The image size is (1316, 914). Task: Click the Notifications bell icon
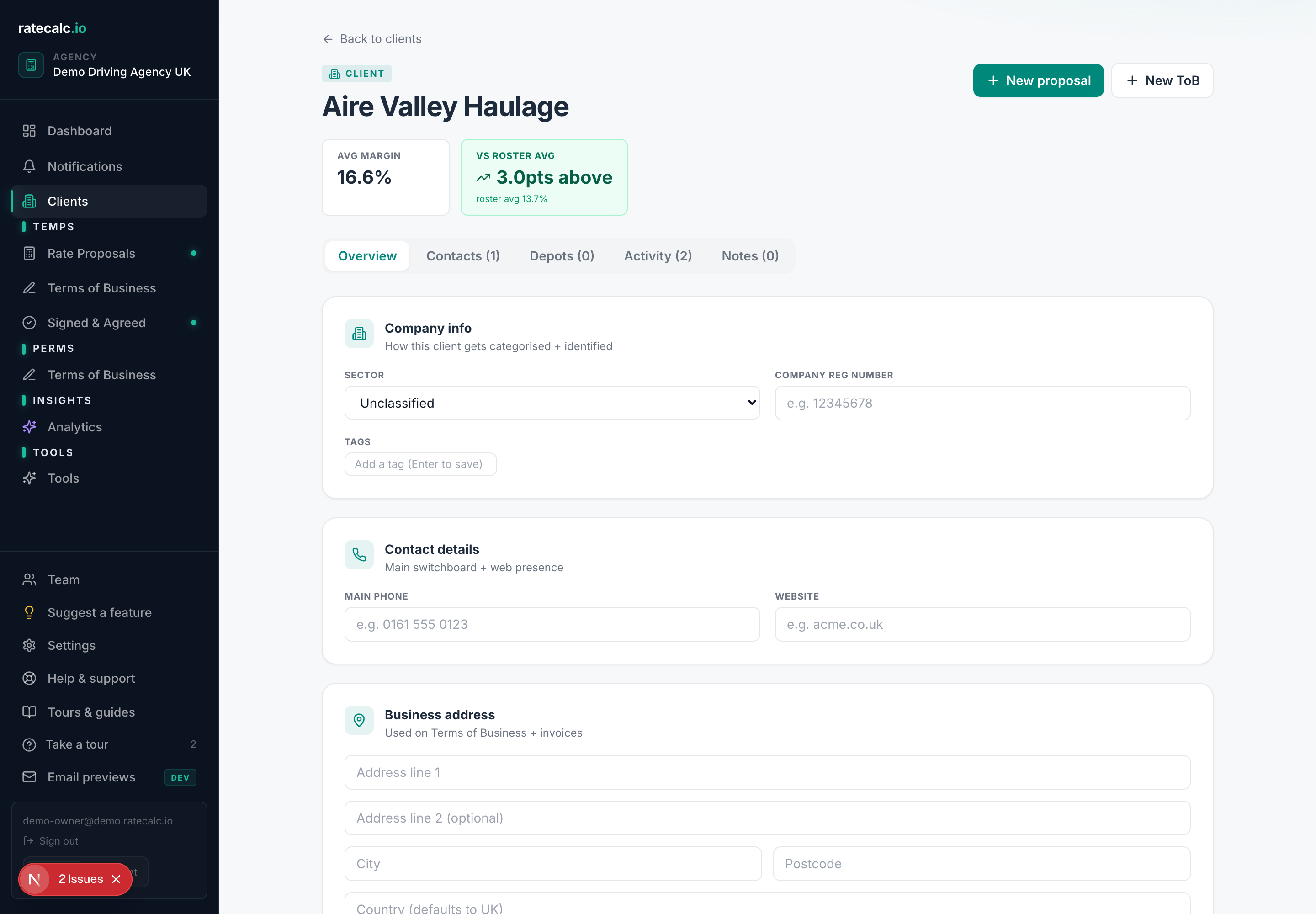(x=29, y=167)
